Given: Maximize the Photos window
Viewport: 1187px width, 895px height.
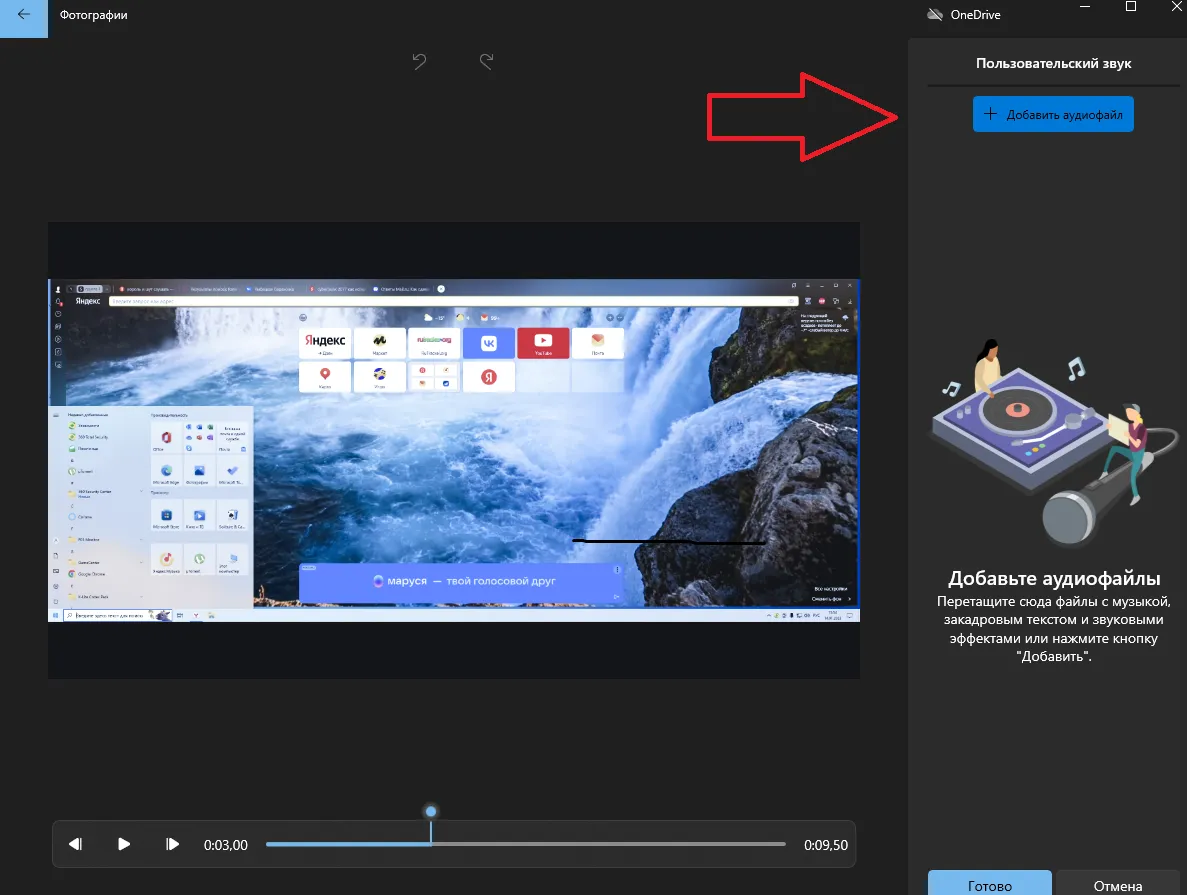Looking at the screenshot, I should pos(1131,7).
